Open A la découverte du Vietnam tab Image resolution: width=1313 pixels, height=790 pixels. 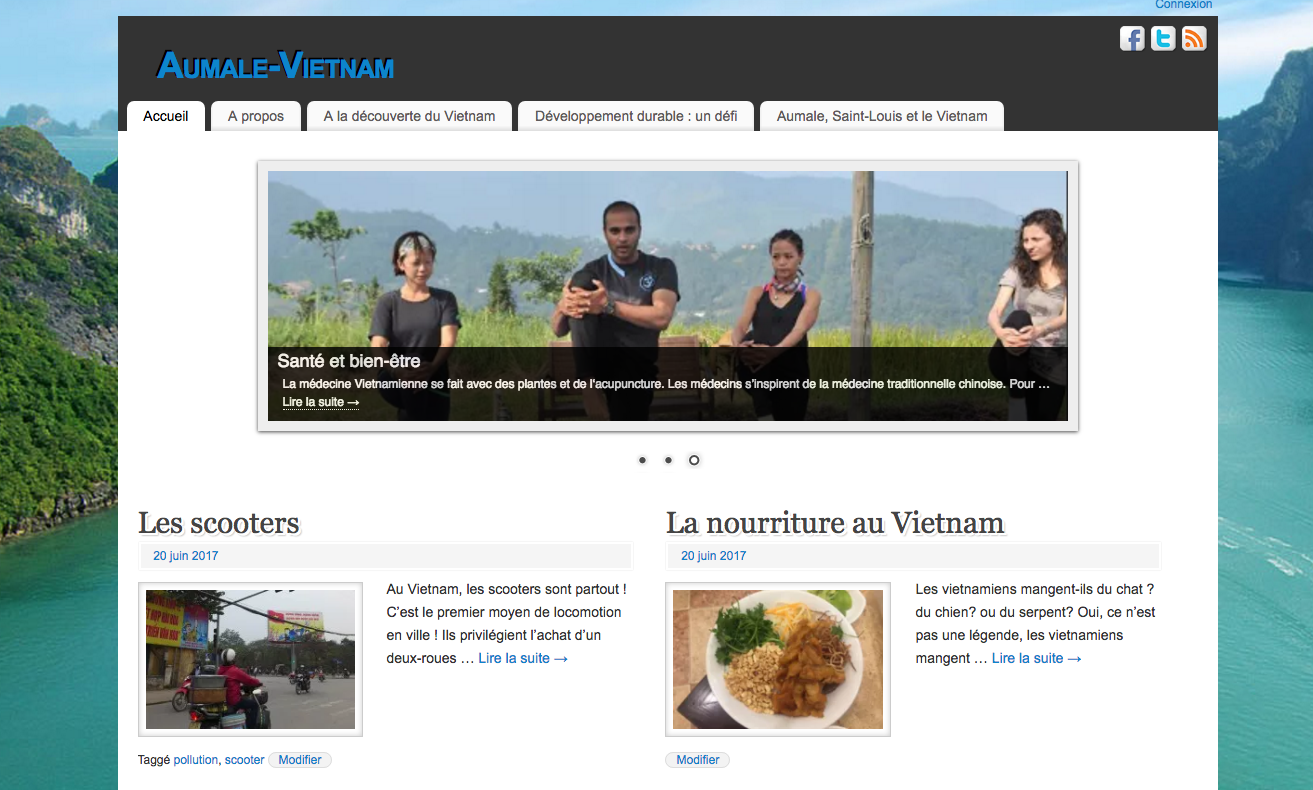409,116
